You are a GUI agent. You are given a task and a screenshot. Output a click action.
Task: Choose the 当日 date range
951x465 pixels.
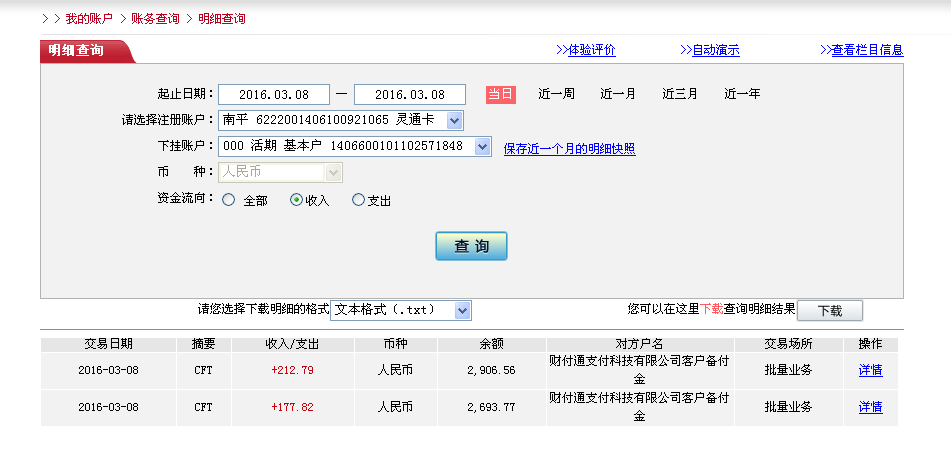coord(500,94)
